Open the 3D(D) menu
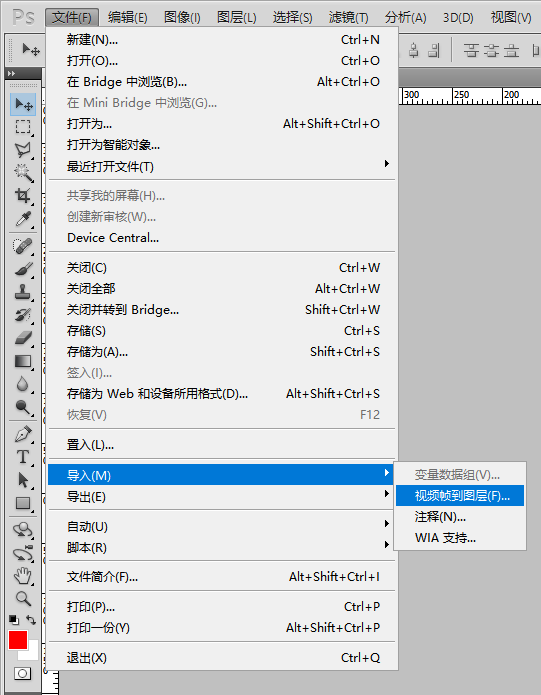Viewport: 541px width, 695px height. (458, 17)
